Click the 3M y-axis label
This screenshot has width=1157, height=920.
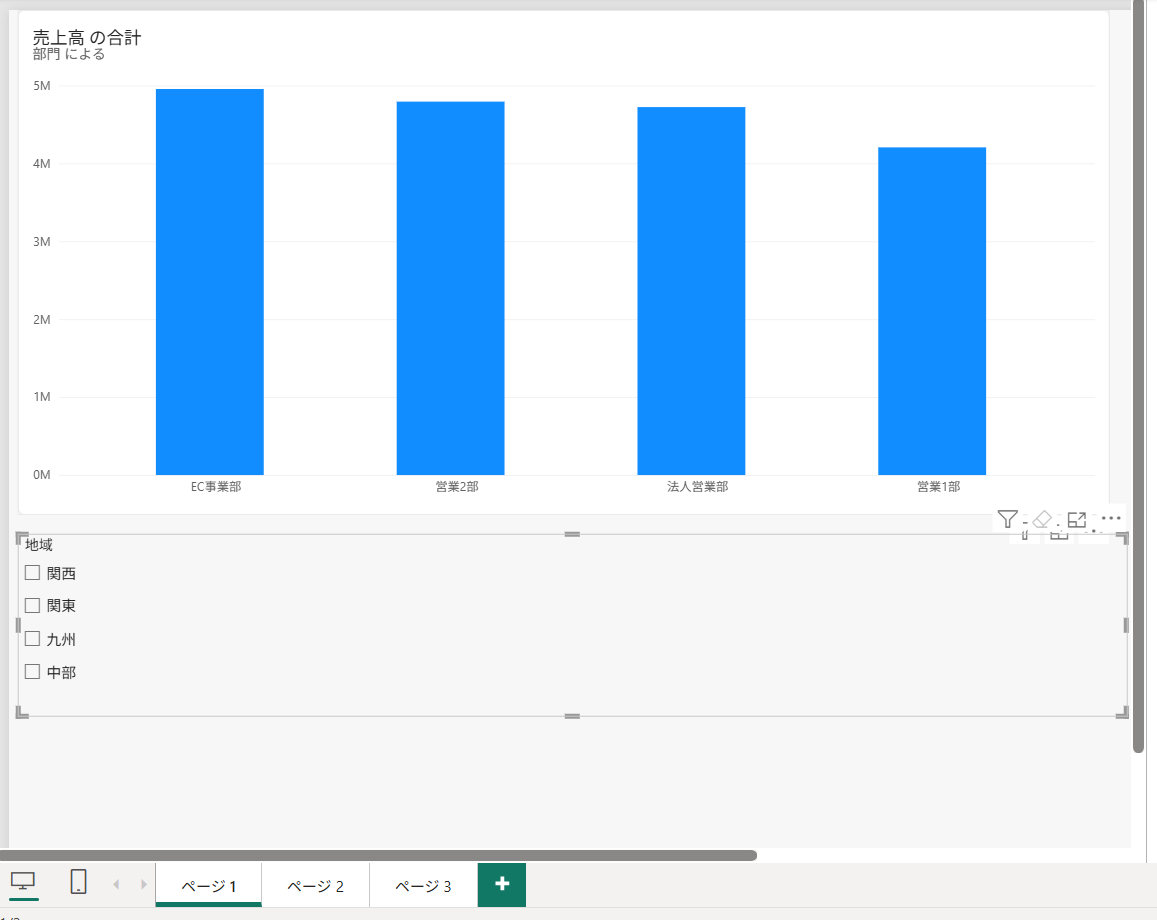[x=42, y=242]
